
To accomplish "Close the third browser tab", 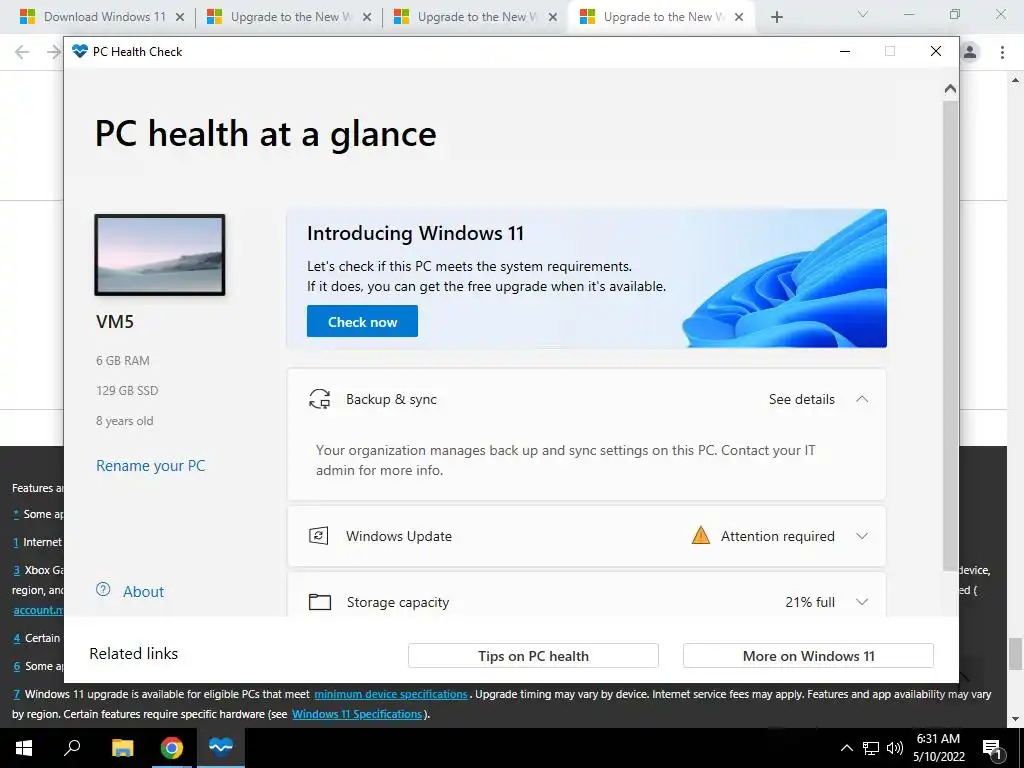I will pos(552,17).
